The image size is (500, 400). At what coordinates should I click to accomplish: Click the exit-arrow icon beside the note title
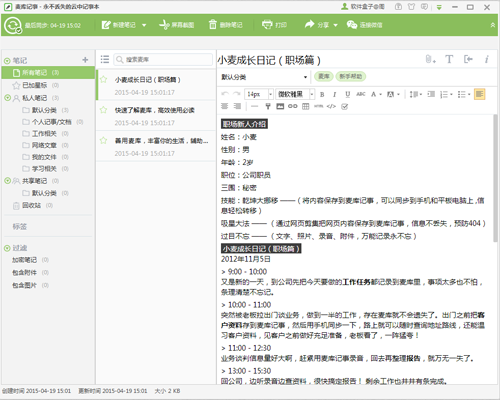click(x=468, y=59)
